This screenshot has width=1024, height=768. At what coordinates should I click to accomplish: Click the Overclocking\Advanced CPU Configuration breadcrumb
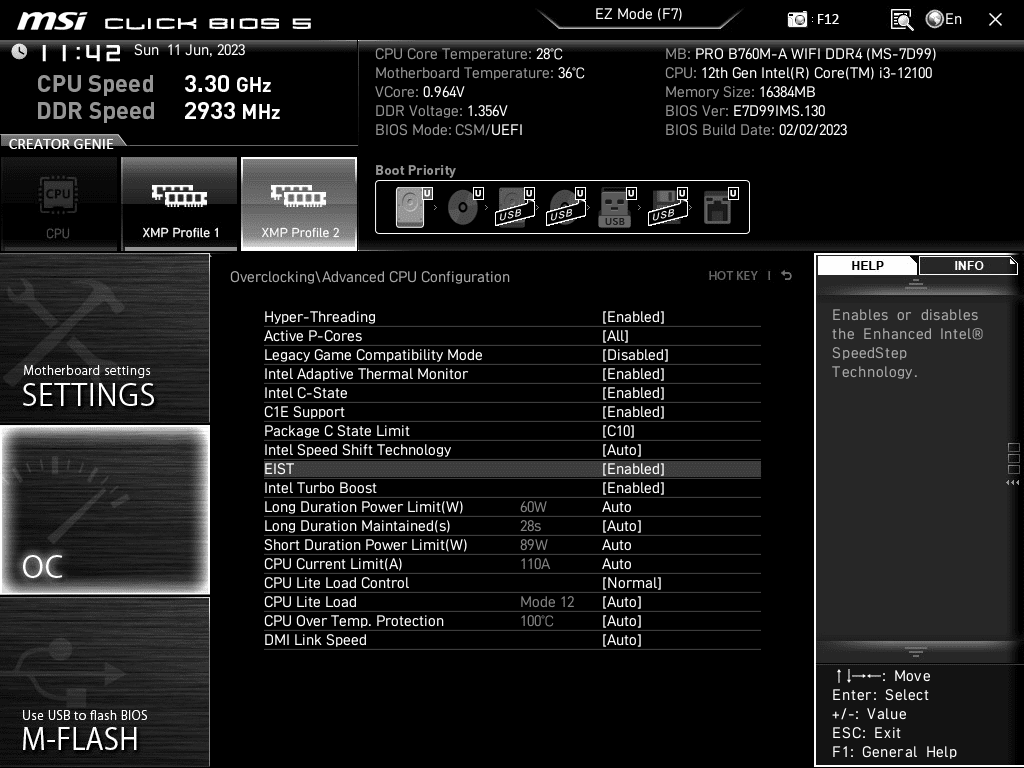point(370,277)
